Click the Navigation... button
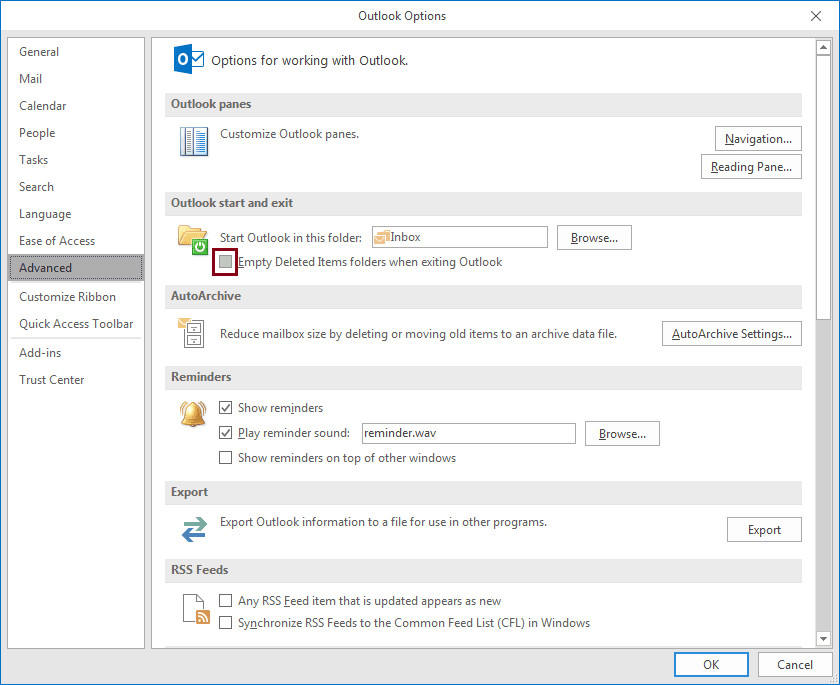Viewport: 840px width, 685px height. [758, 139]
